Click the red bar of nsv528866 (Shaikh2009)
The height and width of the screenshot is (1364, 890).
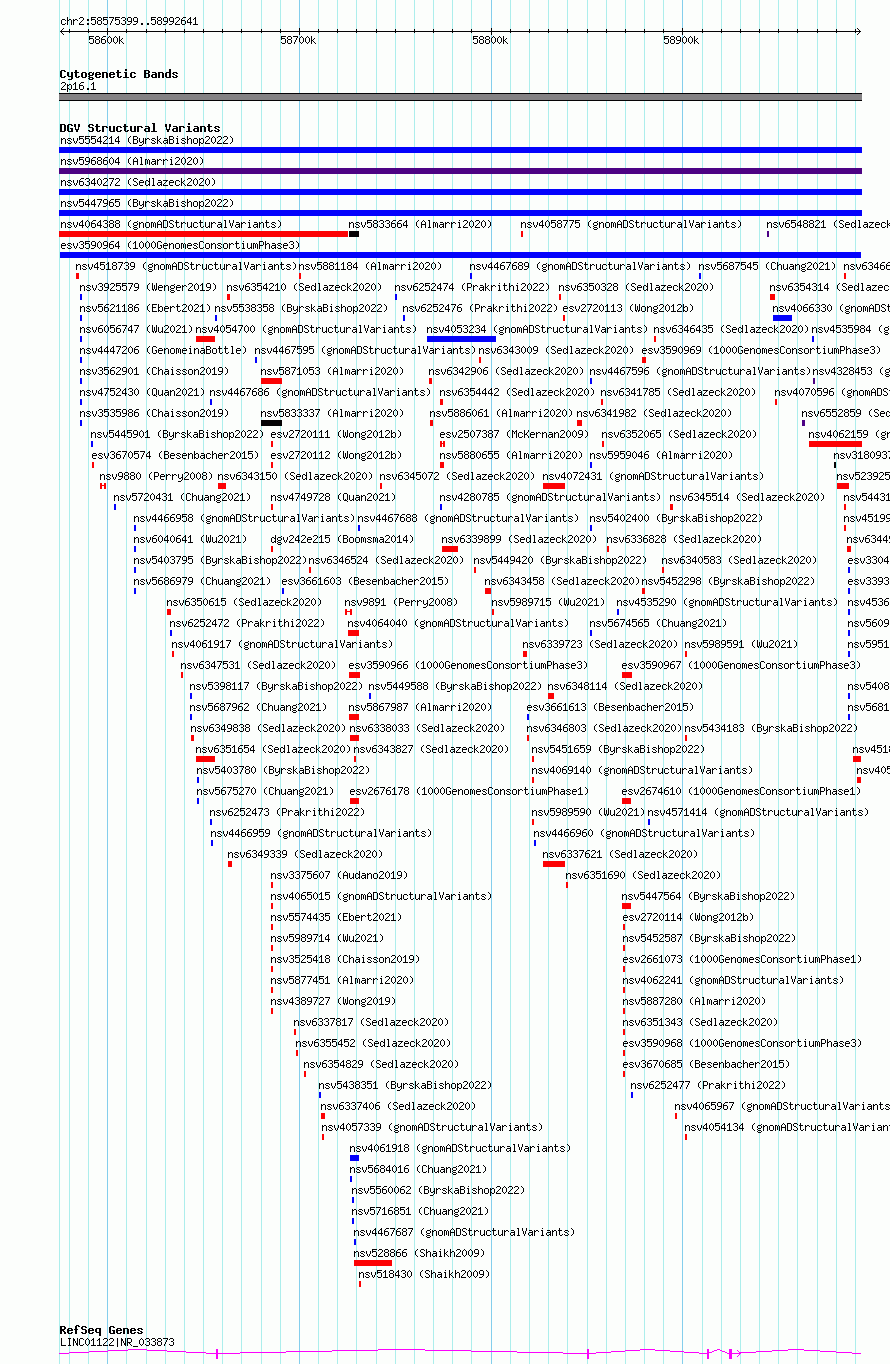373,1263
